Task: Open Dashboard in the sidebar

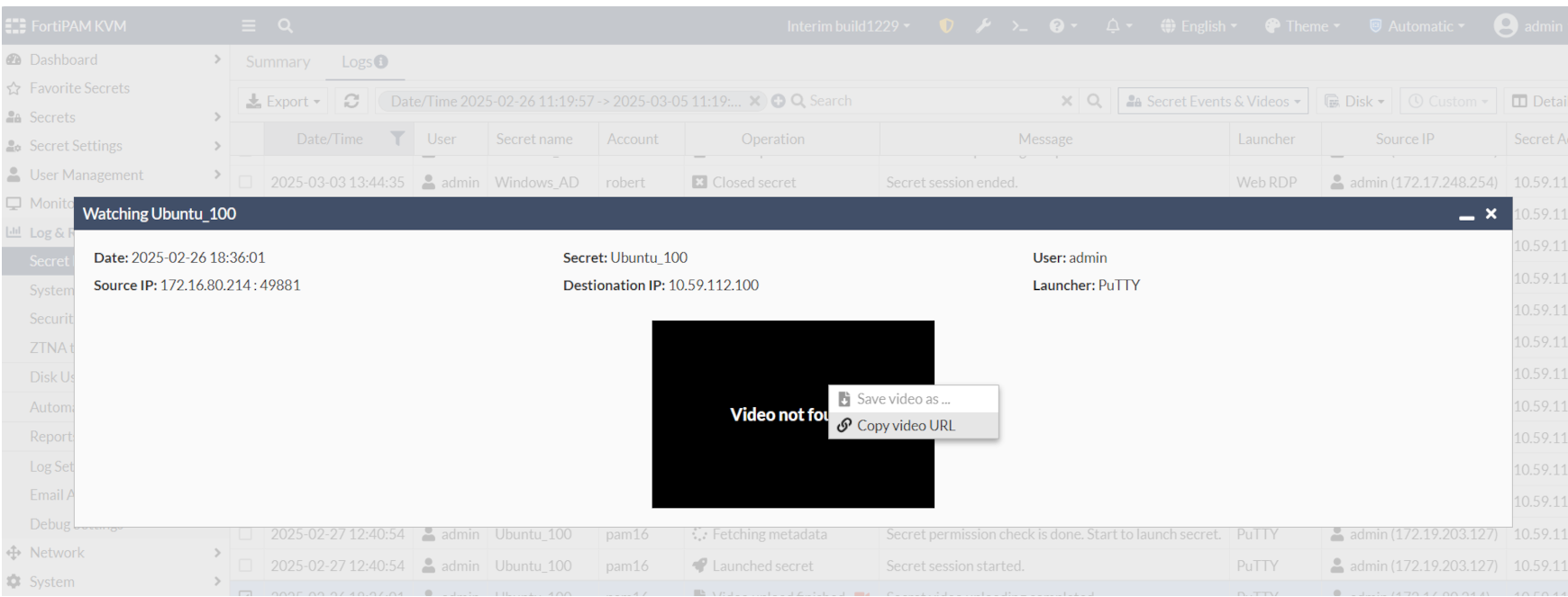Action: [114, 59]
